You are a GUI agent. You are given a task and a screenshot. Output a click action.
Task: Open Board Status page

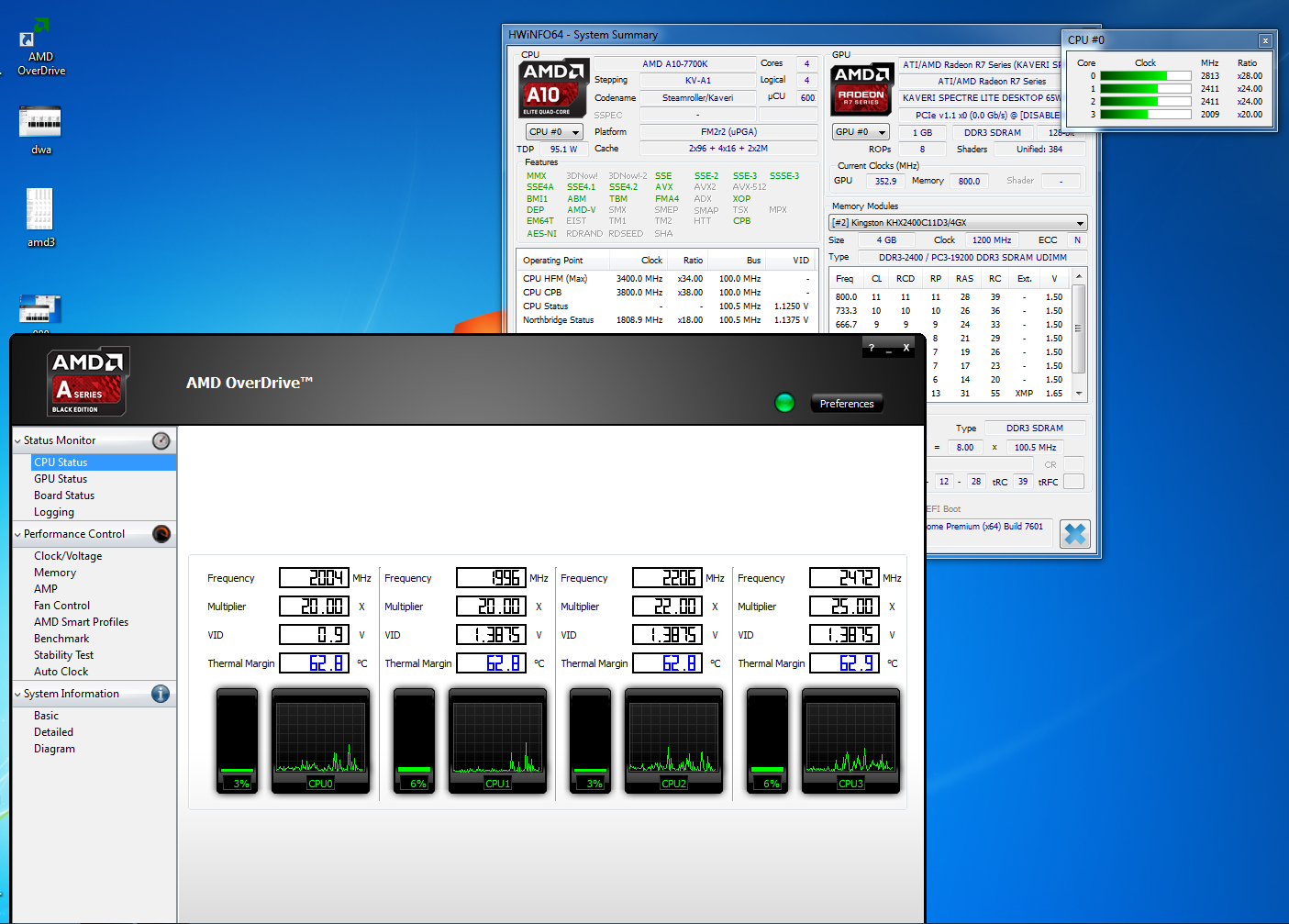pyautogui.click(x=64, y=495)
